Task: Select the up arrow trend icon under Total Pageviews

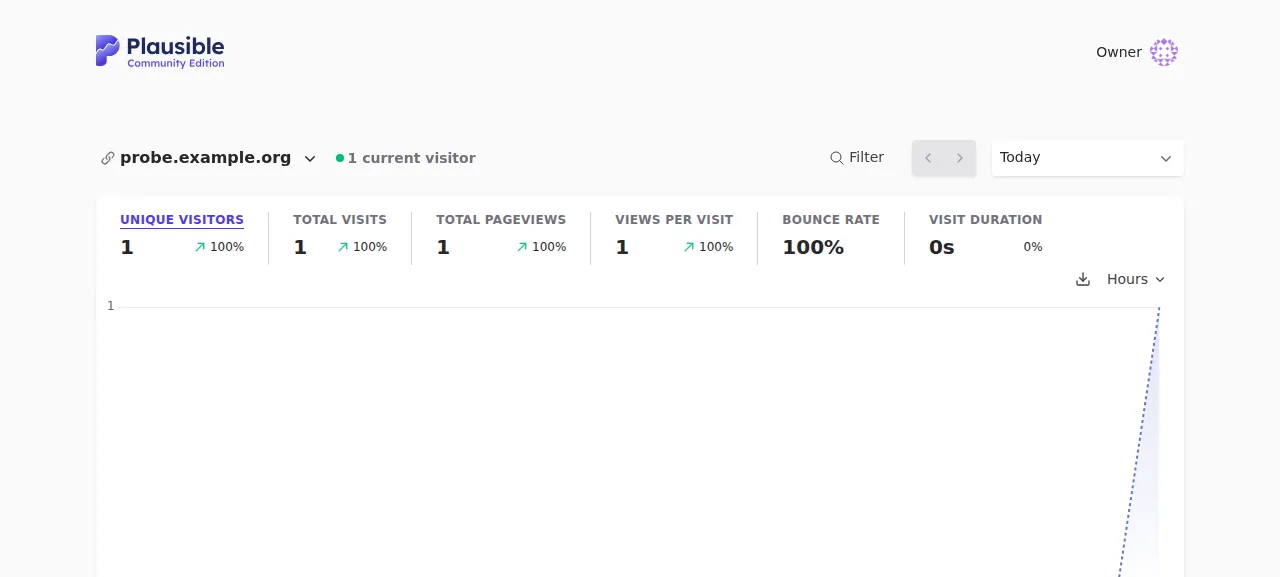Action: click(522, 247)
